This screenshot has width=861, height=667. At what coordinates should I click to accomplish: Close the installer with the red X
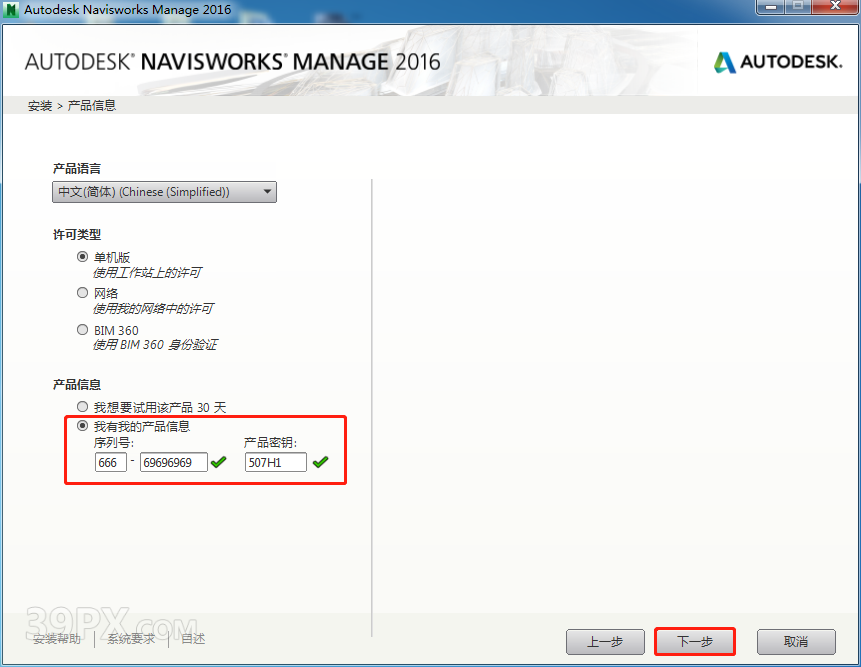pyautogui.click(x=834, y=8)
